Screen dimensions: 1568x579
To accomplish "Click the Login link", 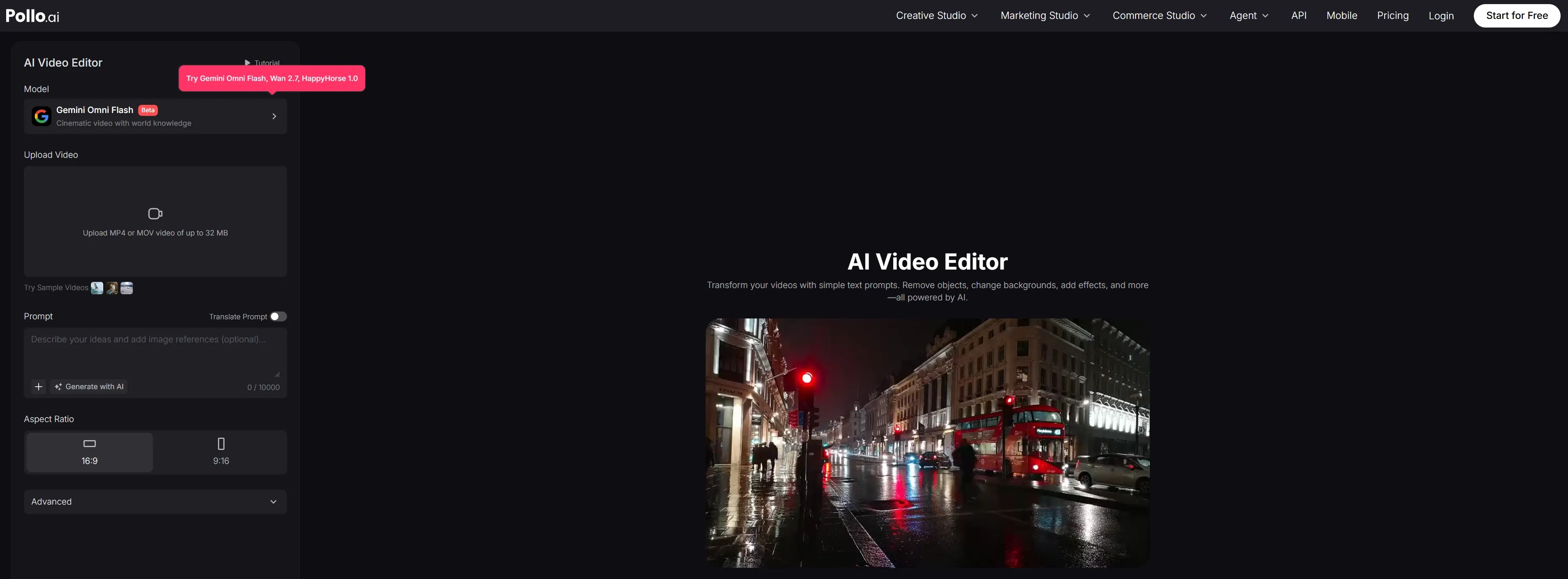I will (x=1441, y=16).
